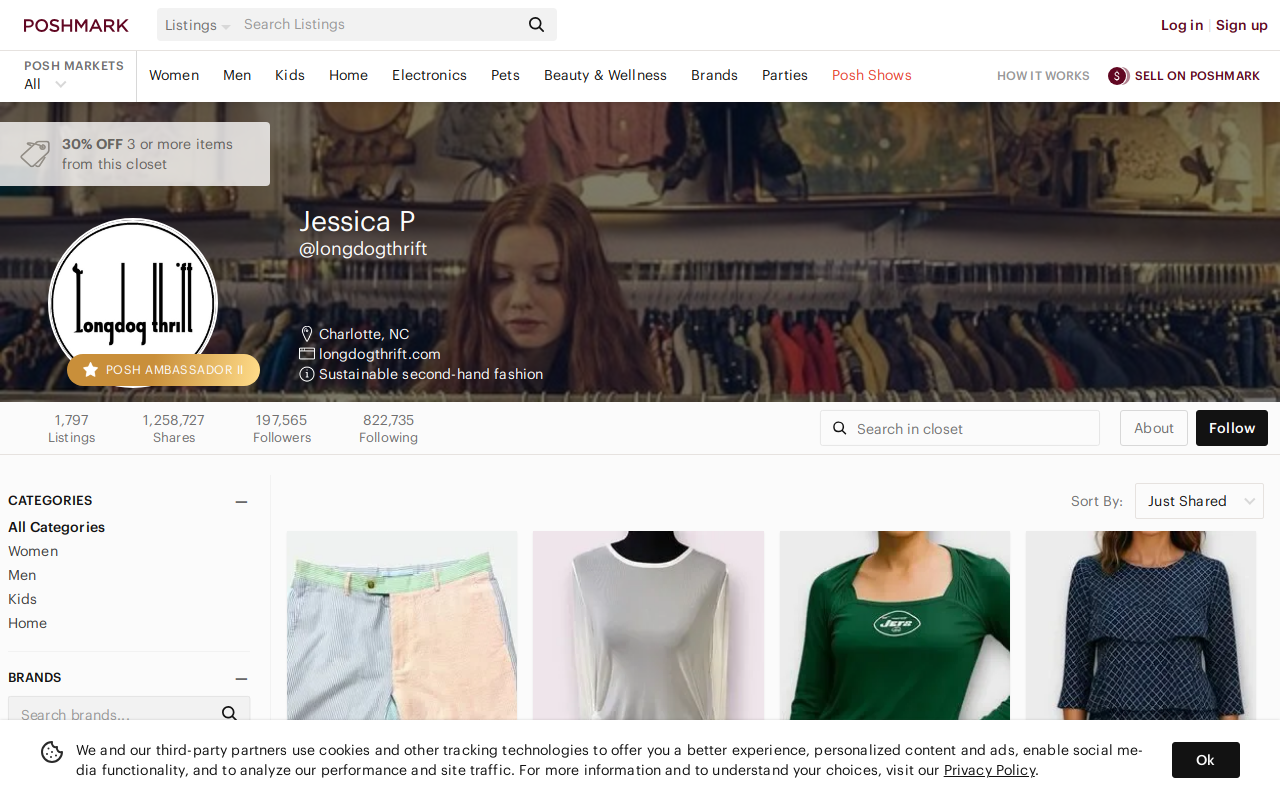View the 1,258,727 Shares stat
Viewport: 1280px width, 800px height.
point(174,428)
